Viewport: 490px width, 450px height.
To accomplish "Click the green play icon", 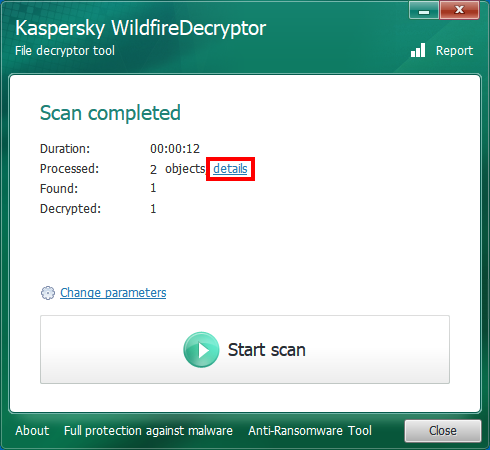I will pos(201,350).
